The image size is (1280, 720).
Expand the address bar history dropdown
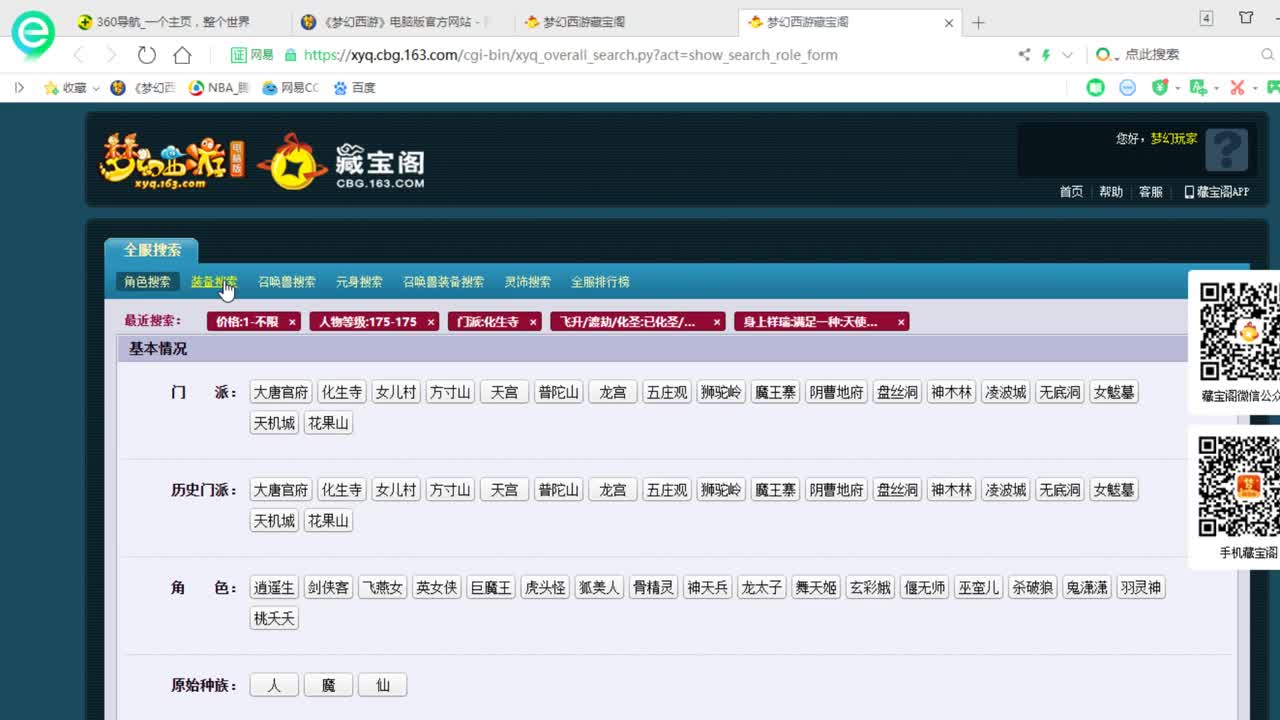click(x=1067, y=55)
